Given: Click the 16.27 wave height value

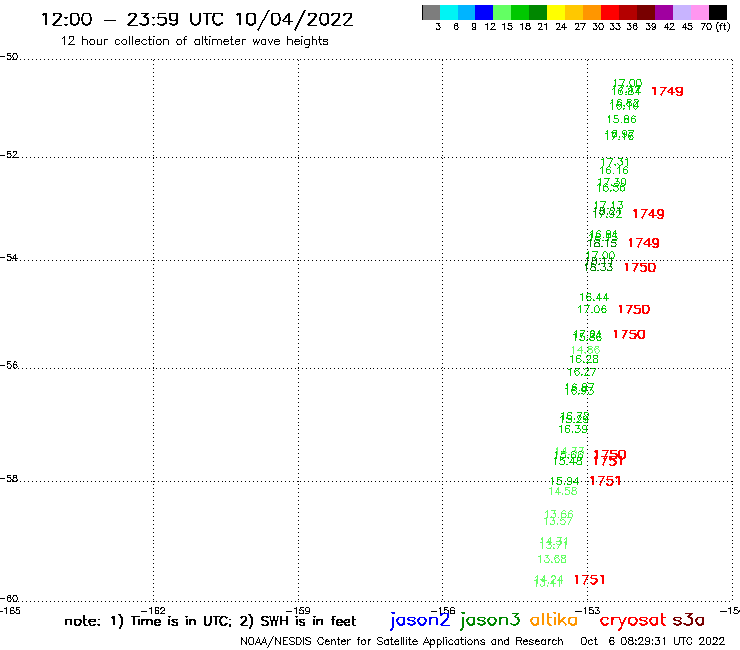Looking at the screenshot, I should 582,372.
